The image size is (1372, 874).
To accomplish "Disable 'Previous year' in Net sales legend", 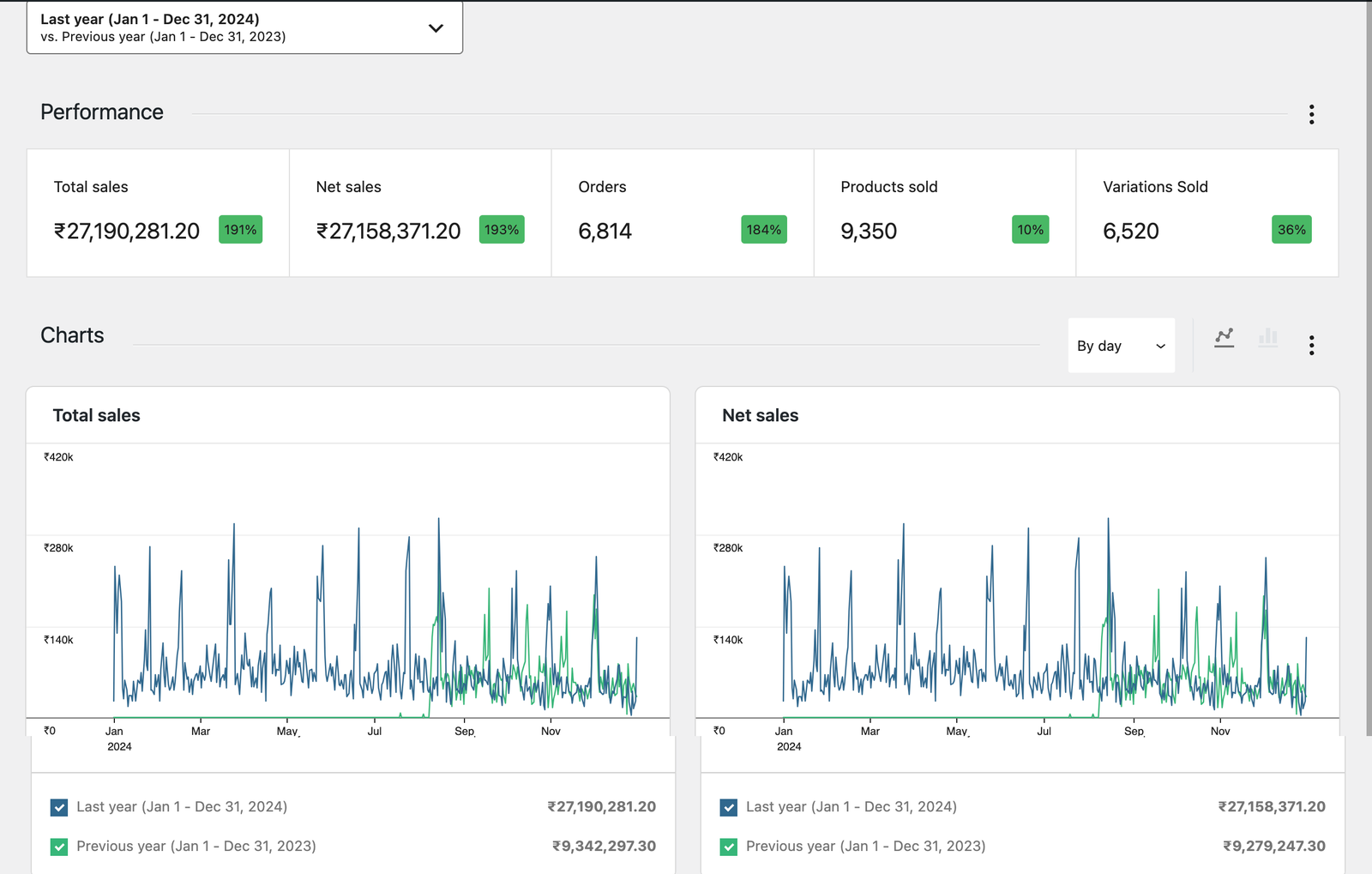I will point(728,847).
